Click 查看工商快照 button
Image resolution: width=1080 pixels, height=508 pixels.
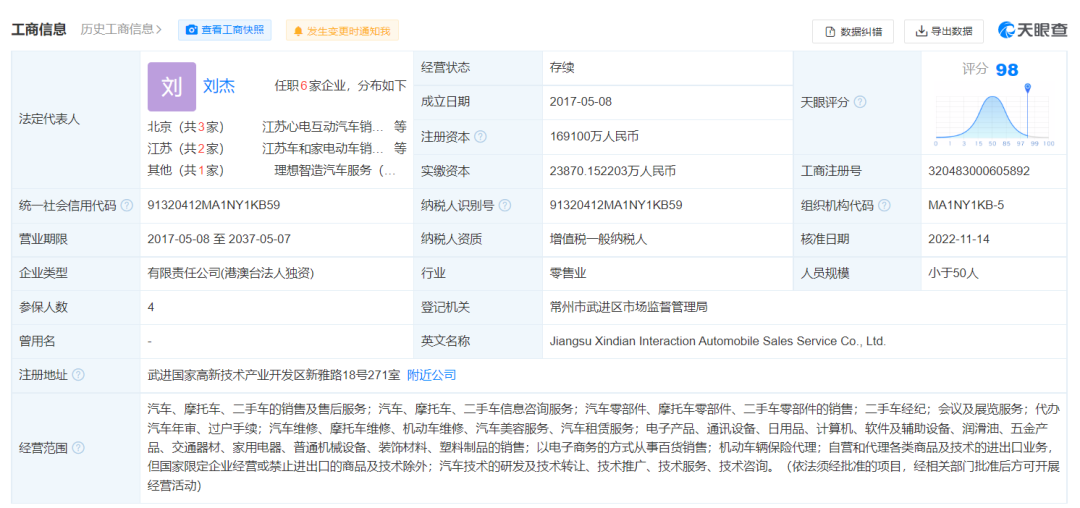225,30
